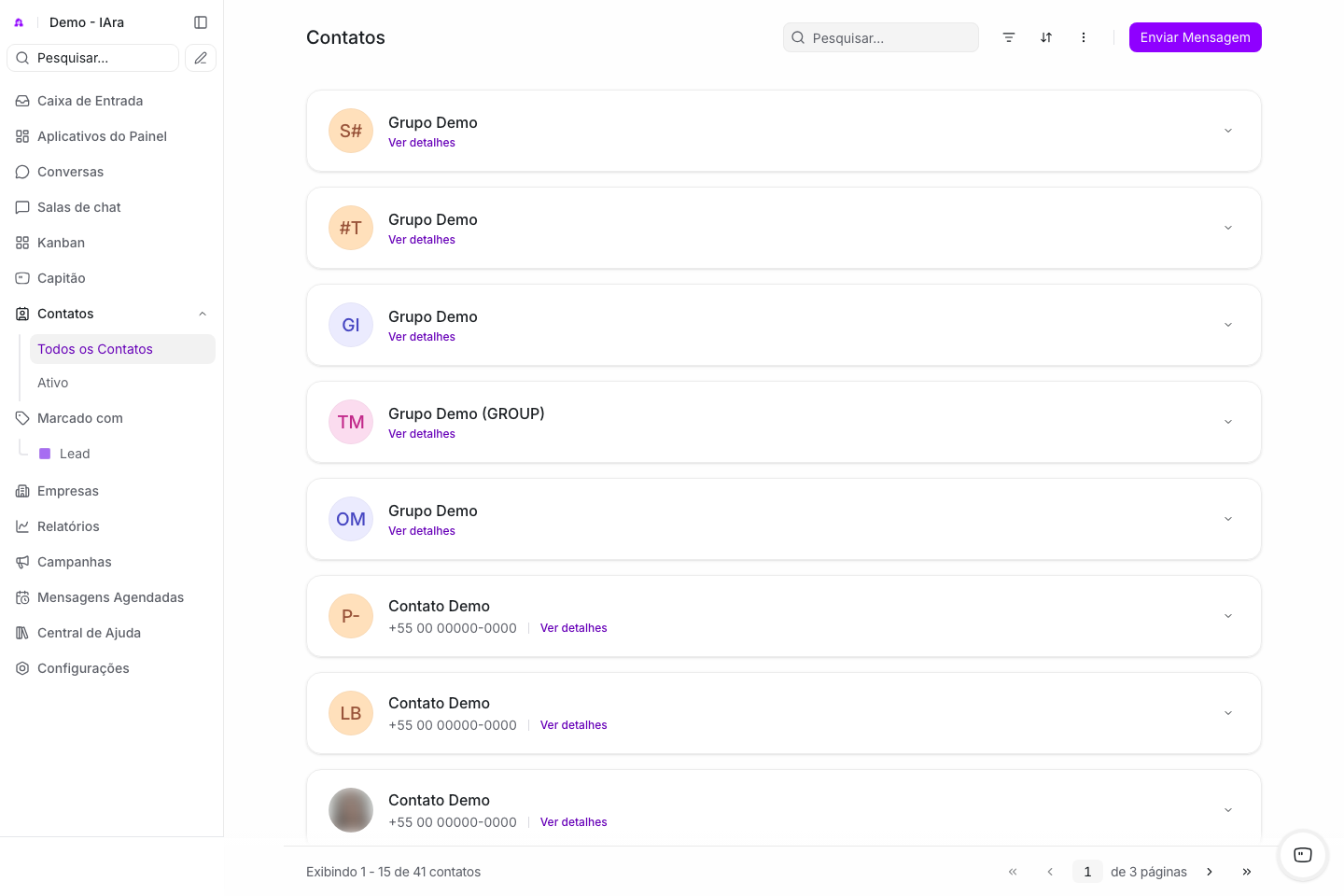Open Salas de chat
The height and width of the screenshot is (896, 1344).
[111, 207]
